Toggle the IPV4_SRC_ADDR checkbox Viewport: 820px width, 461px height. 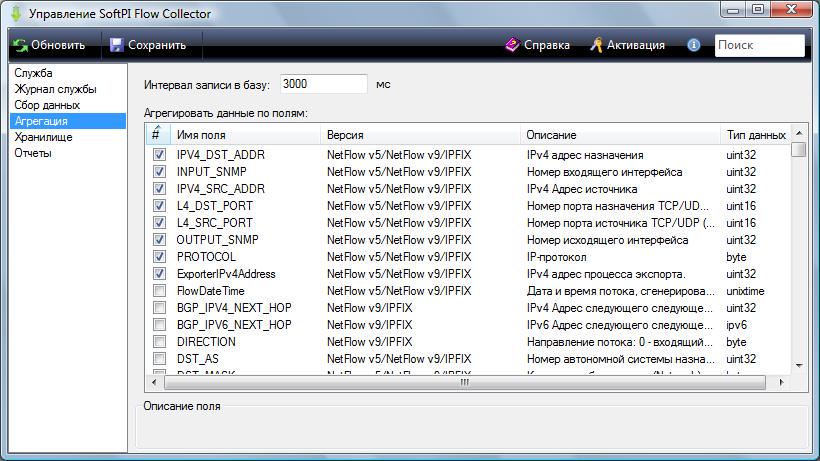coord(160,189)
